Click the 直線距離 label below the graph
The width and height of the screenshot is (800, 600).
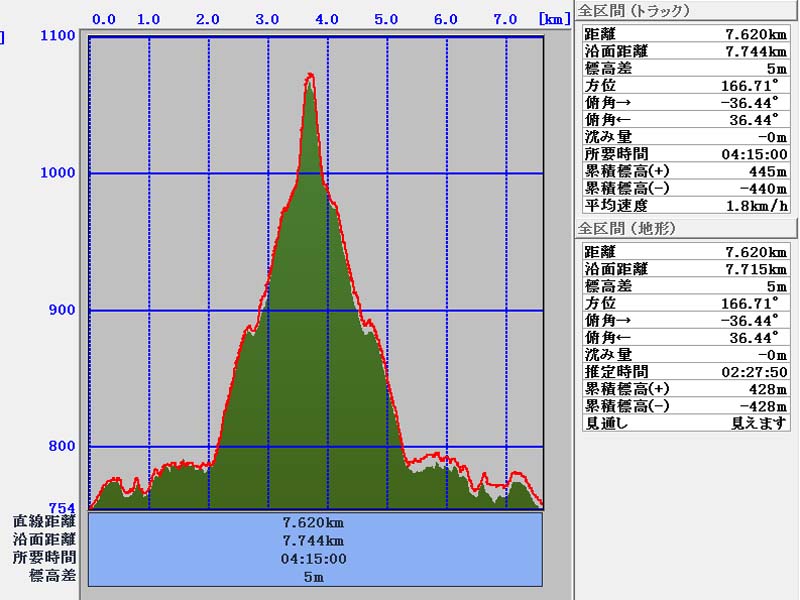[x=44, y=522]
